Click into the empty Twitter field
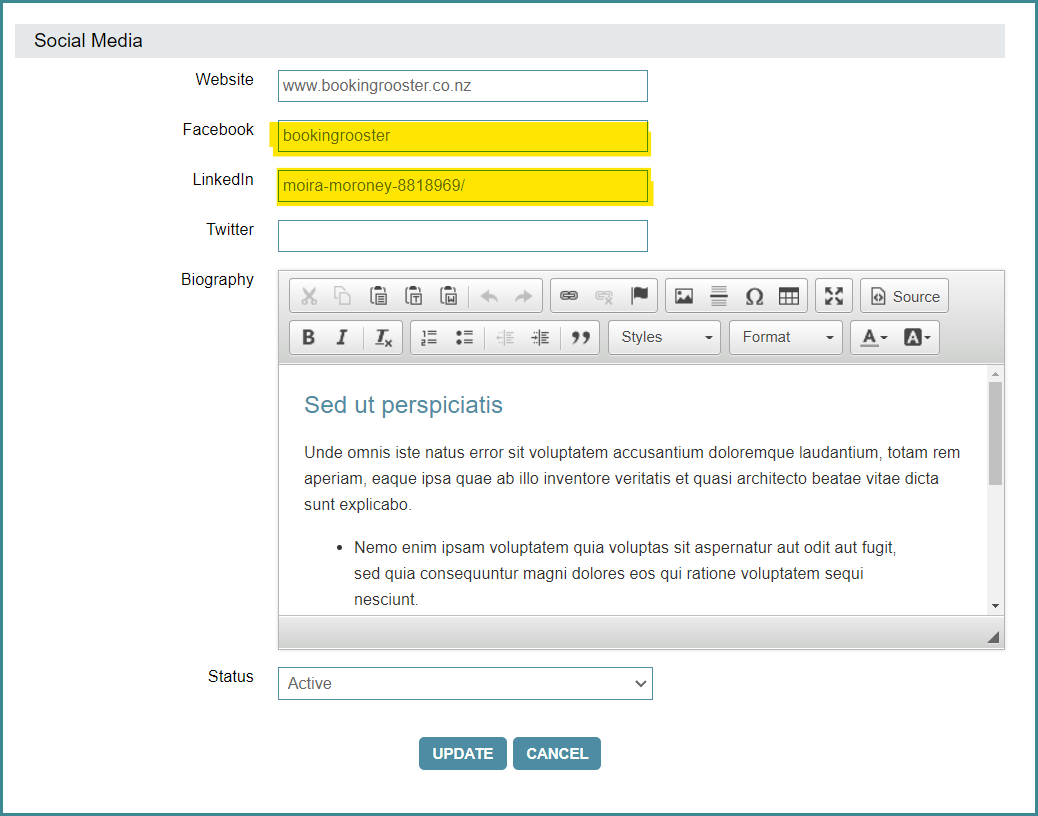 tap(463, 236)
